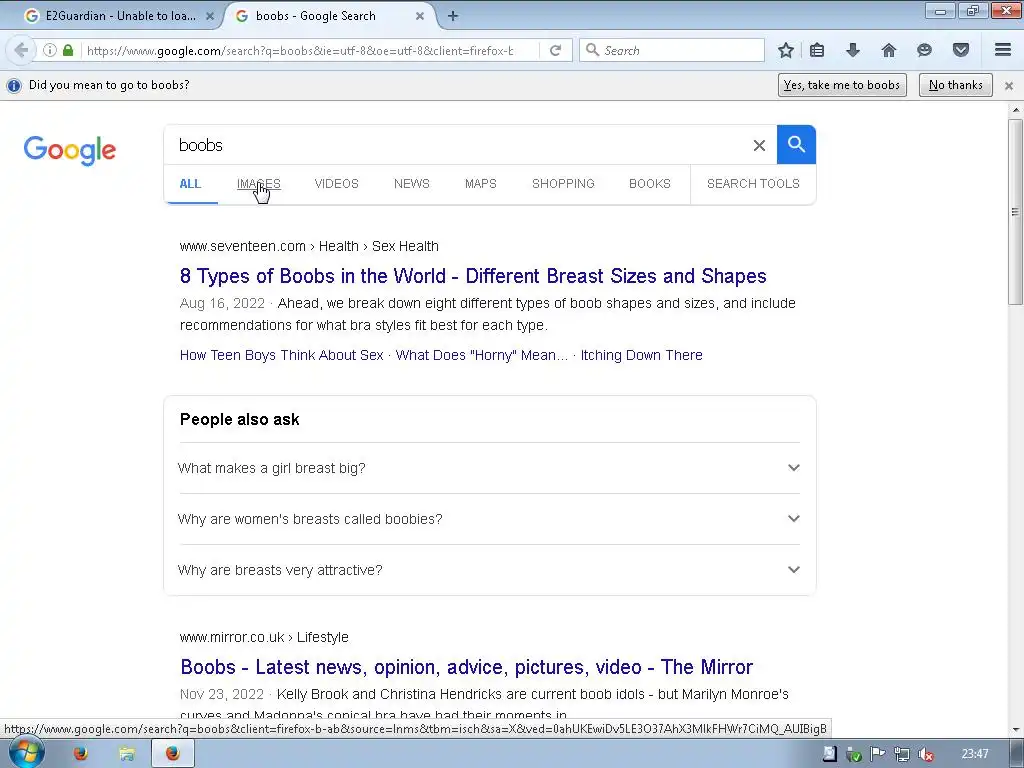The height and width of the screenshot is (768, 1024).
Task: Click the green secure padlock icon
Action: [68, 50]
